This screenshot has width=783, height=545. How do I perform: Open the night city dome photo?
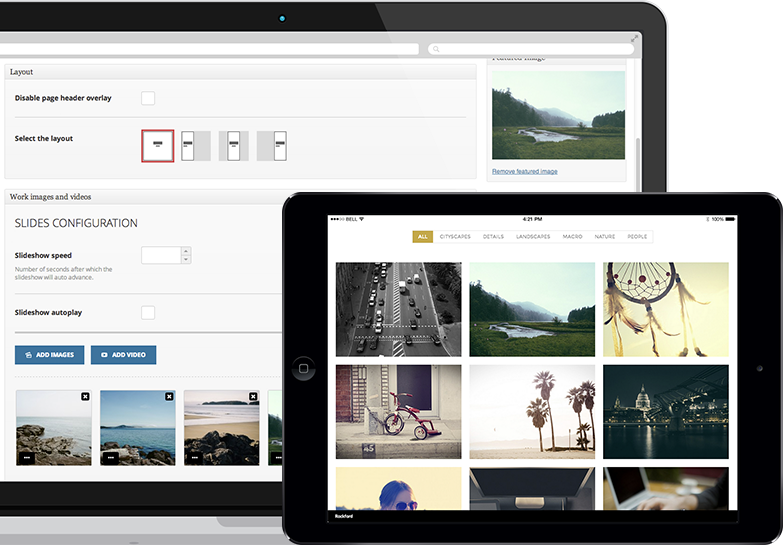click(666, 412)
